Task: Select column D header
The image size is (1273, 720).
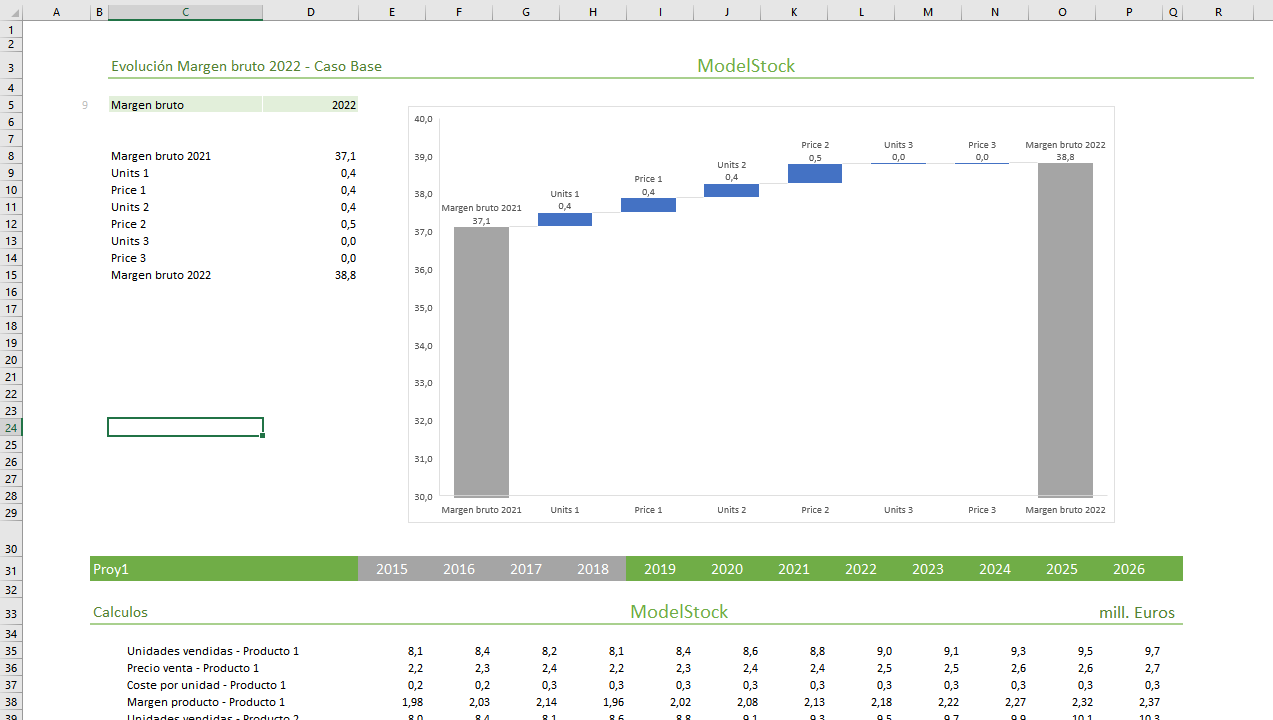Action: coord(310,12)
